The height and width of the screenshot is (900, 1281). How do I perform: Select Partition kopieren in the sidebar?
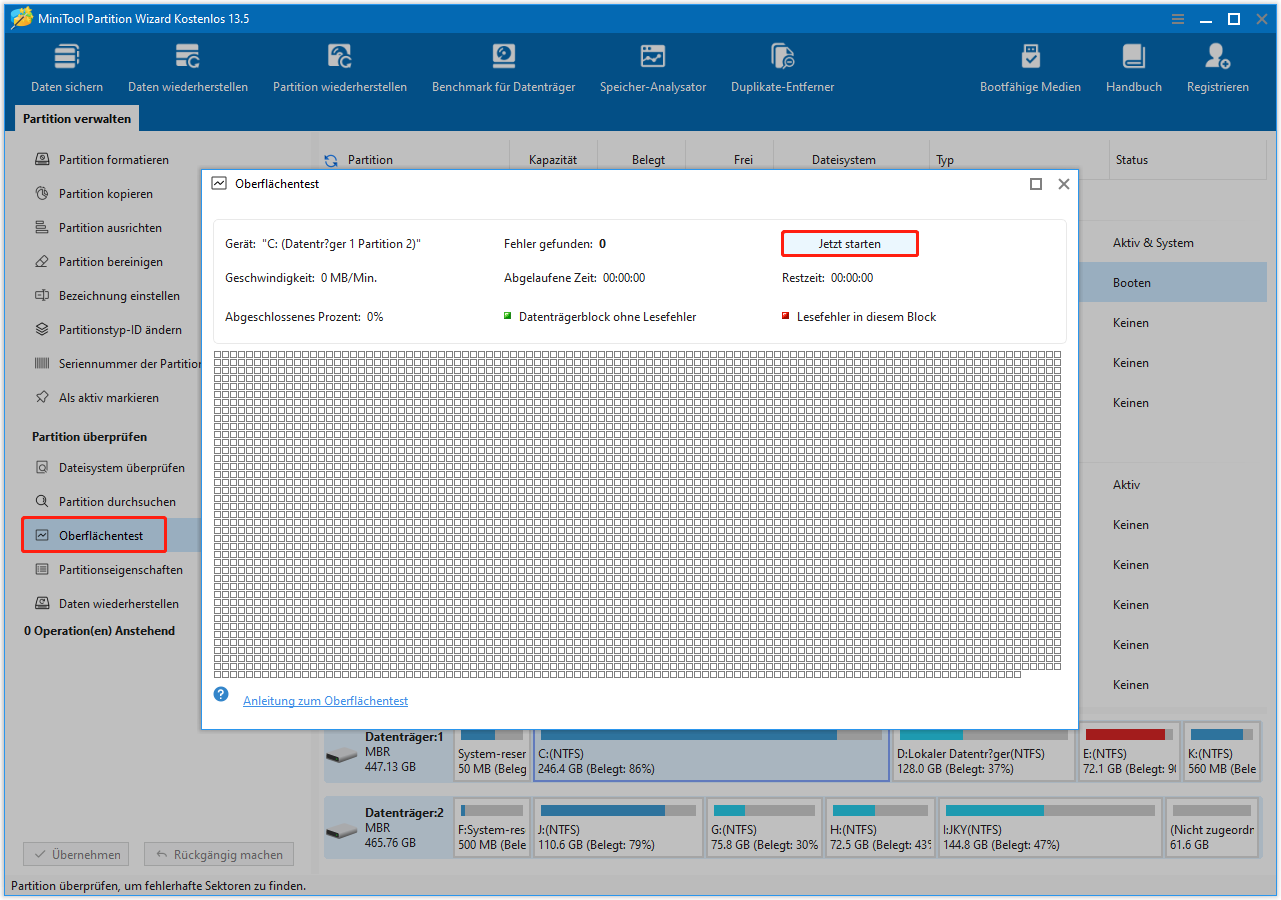pos(104,193)
